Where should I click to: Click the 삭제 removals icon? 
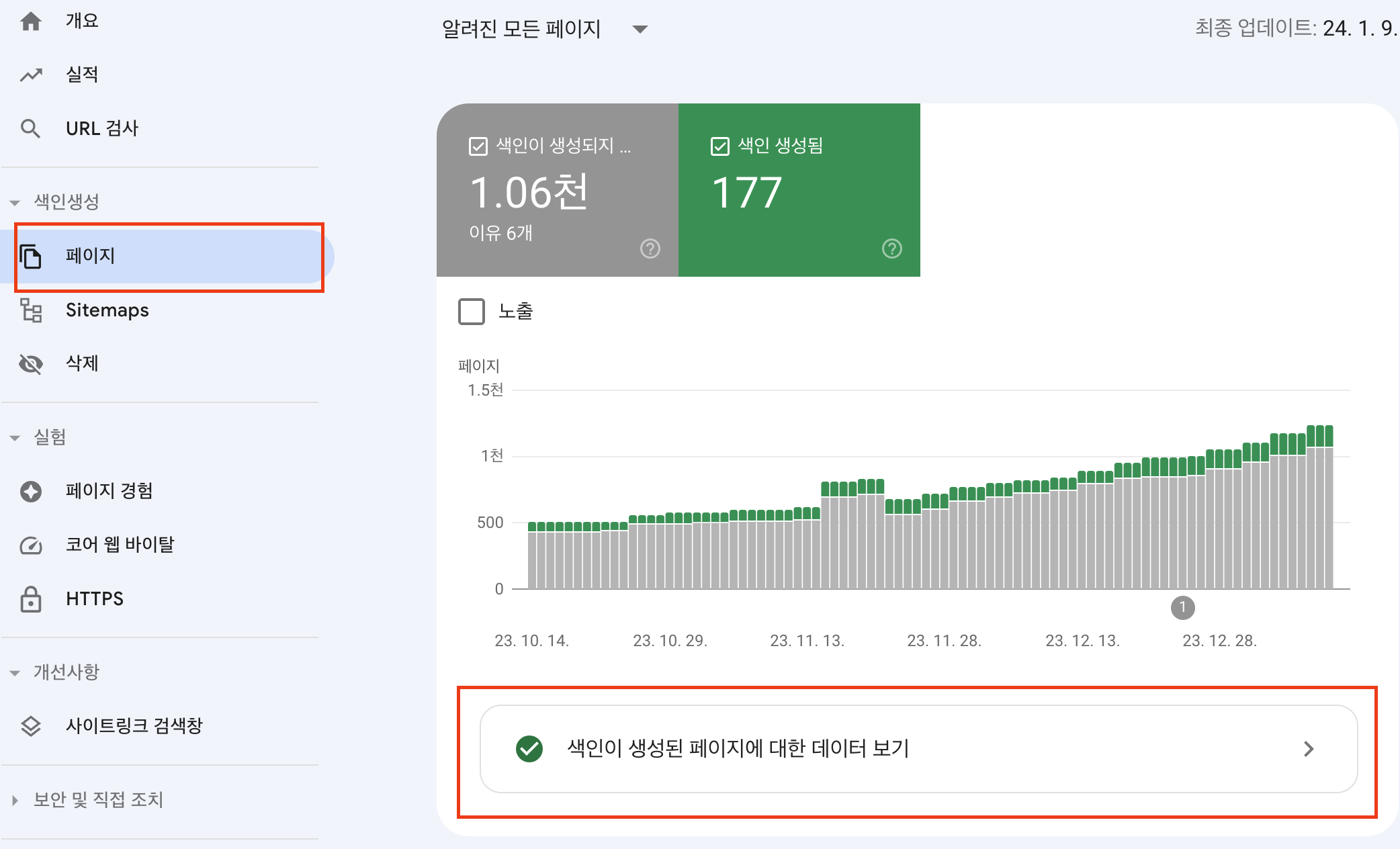(31, 363)
